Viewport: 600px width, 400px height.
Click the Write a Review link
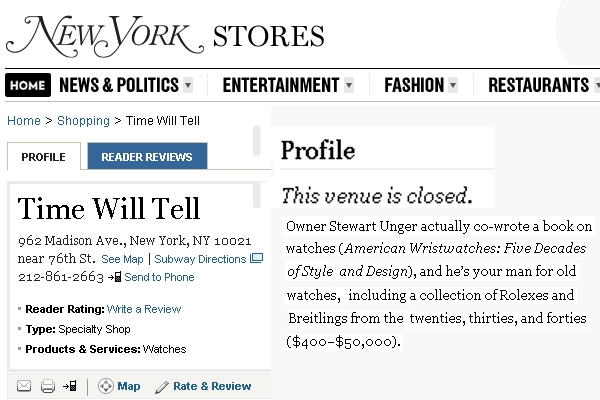point(144,309)
